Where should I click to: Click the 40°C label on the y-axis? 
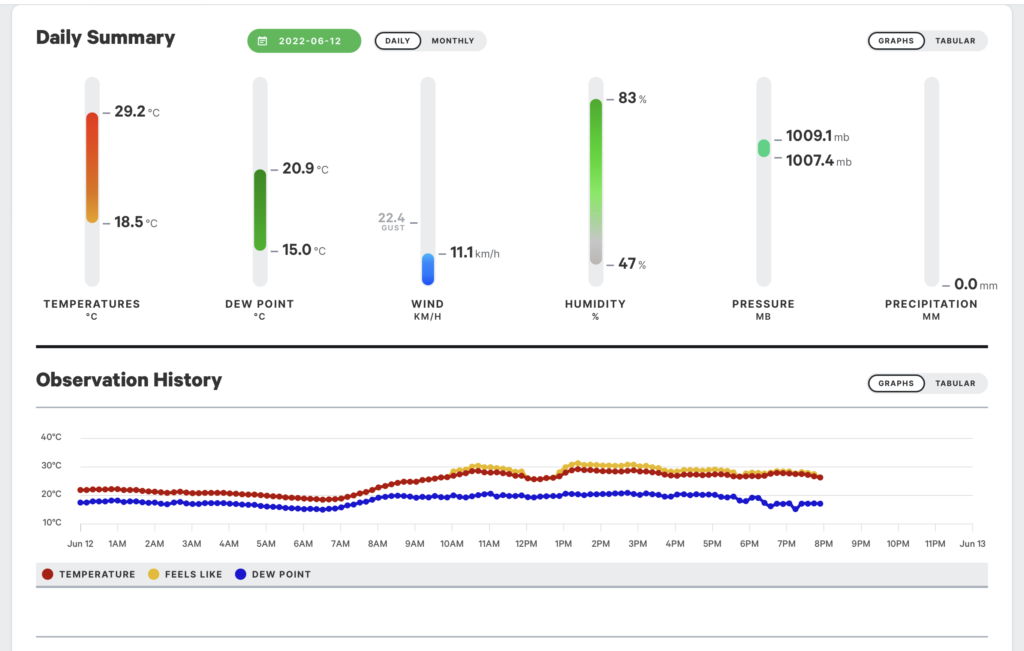(51, 437)
